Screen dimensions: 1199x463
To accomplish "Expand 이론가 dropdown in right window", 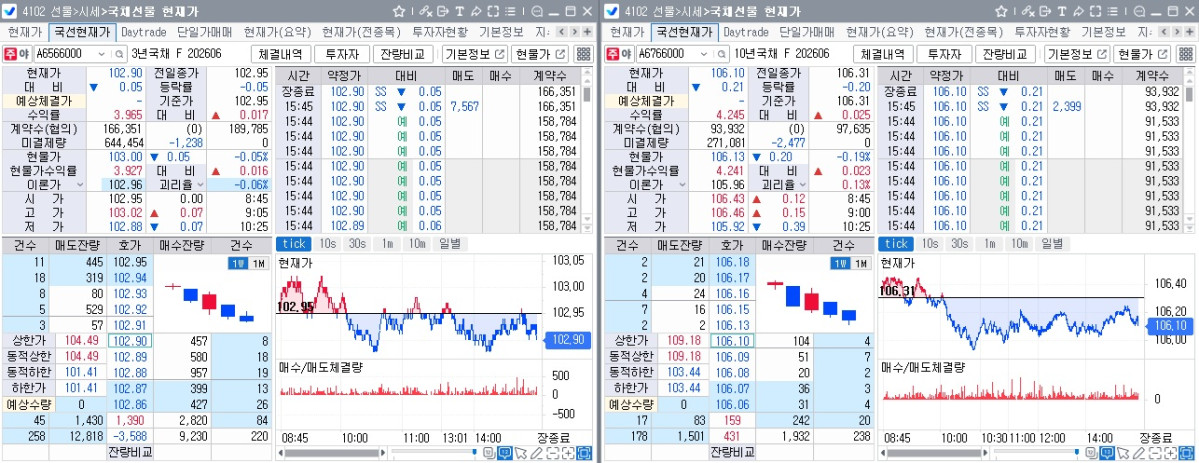I will (681, 184).
